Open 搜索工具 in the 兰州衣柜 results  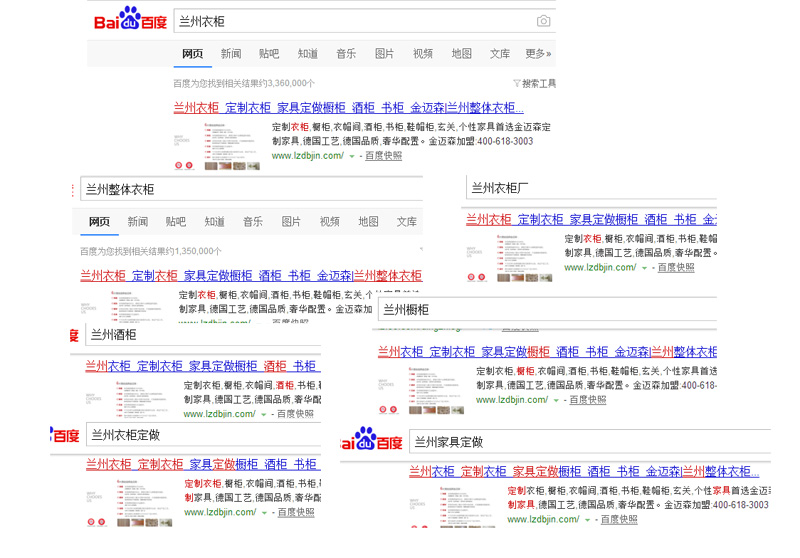coord(539,83)
